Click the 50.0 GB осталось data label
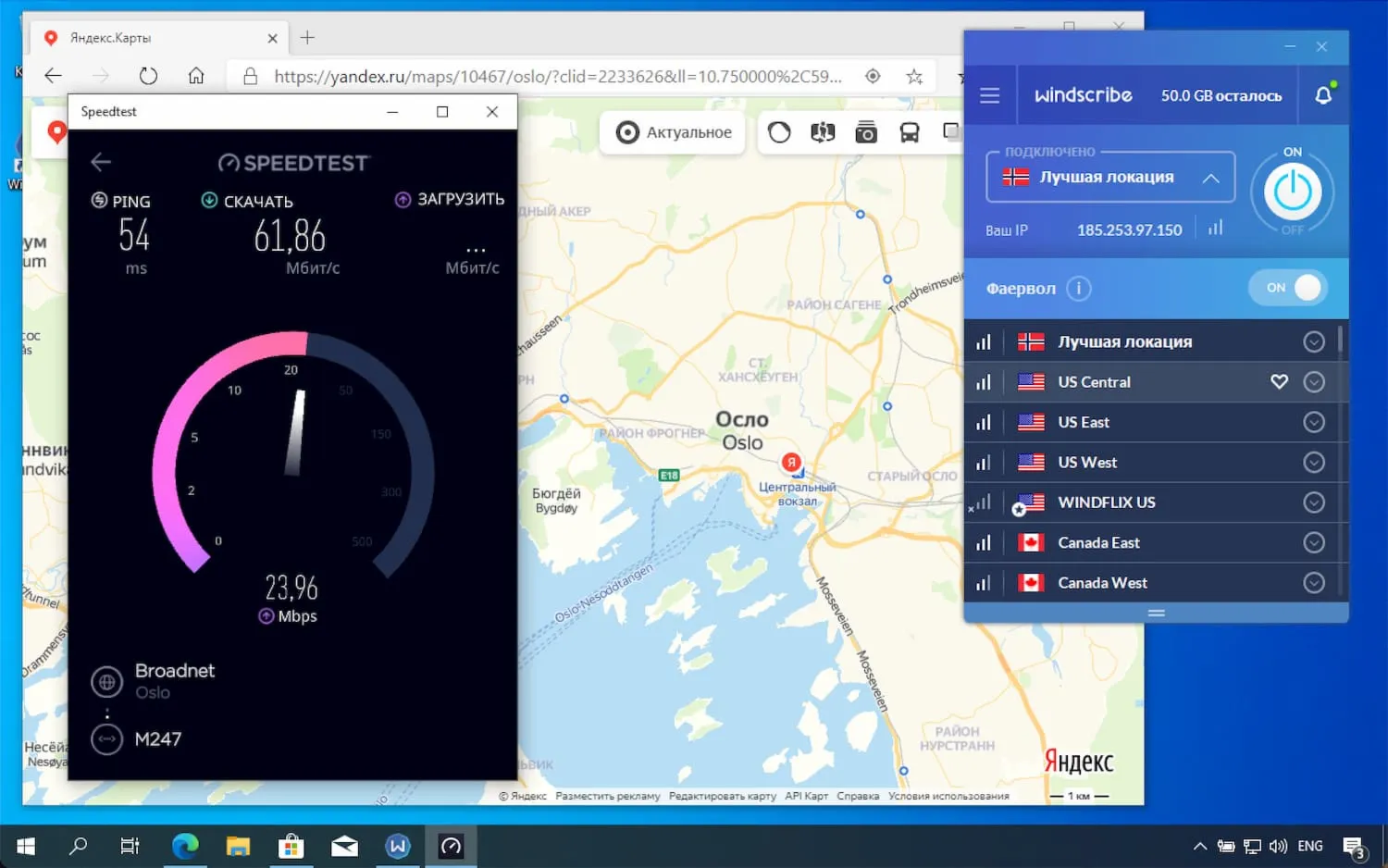The height and width of the screenshot is (868, 1388). pos(1221,95)
